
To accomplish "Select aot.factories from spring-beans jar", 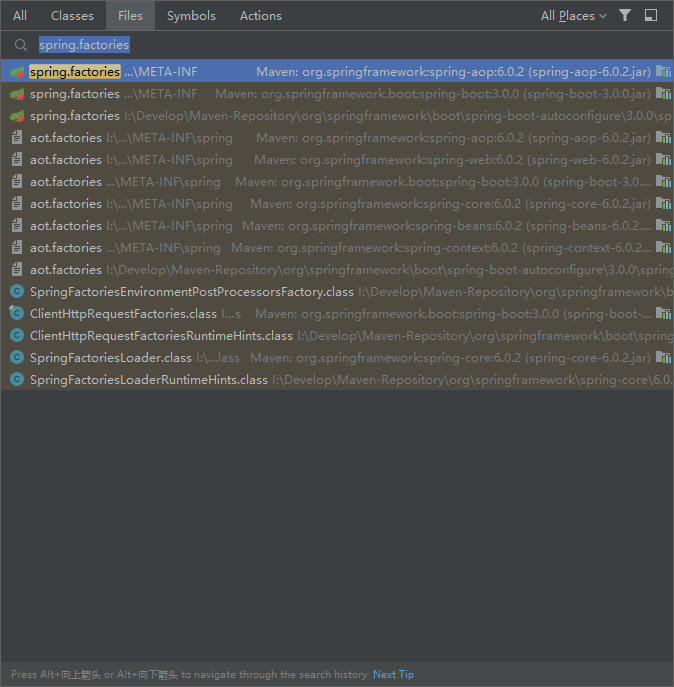I will click(337, 226).
